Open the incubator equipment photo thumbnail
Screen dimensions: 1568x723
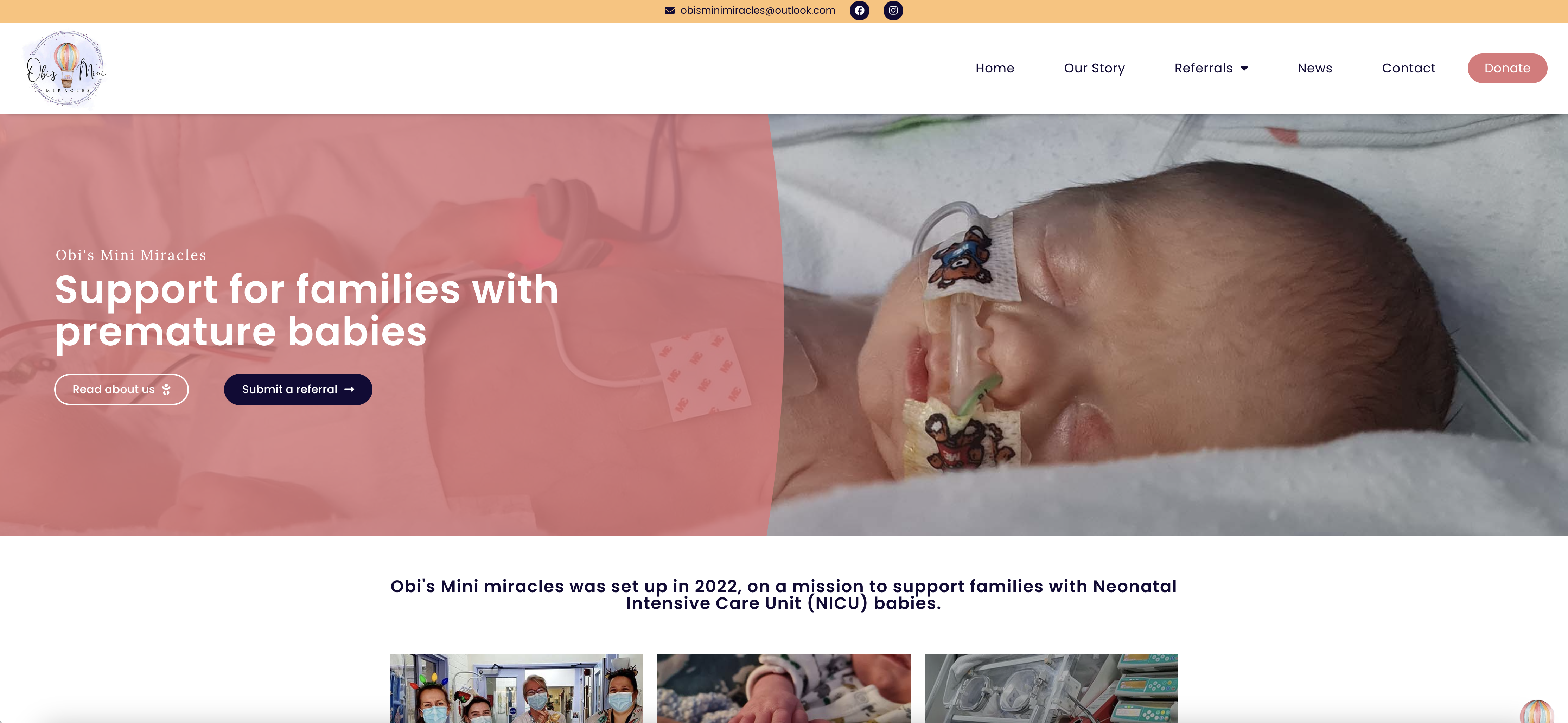[1051, 688]
